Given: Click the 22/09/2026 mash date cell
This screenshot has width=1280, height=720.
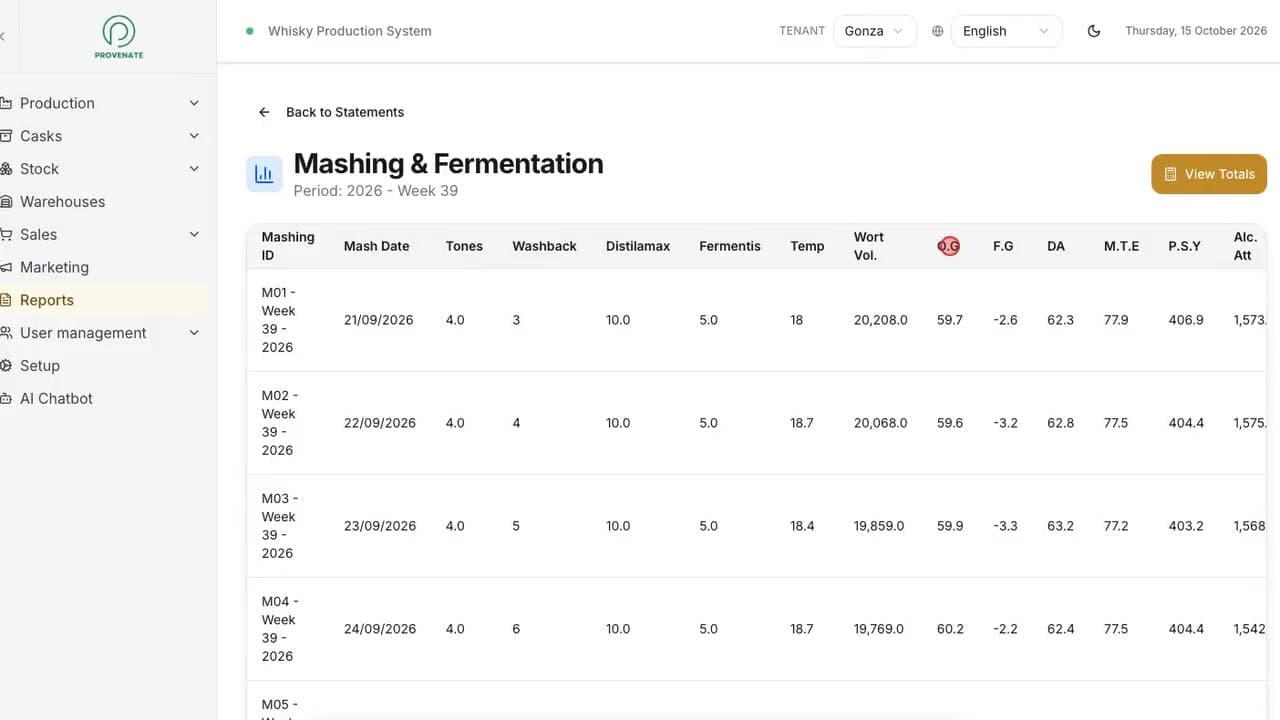Looking at the screenshot, I should [x=380, y=423].
